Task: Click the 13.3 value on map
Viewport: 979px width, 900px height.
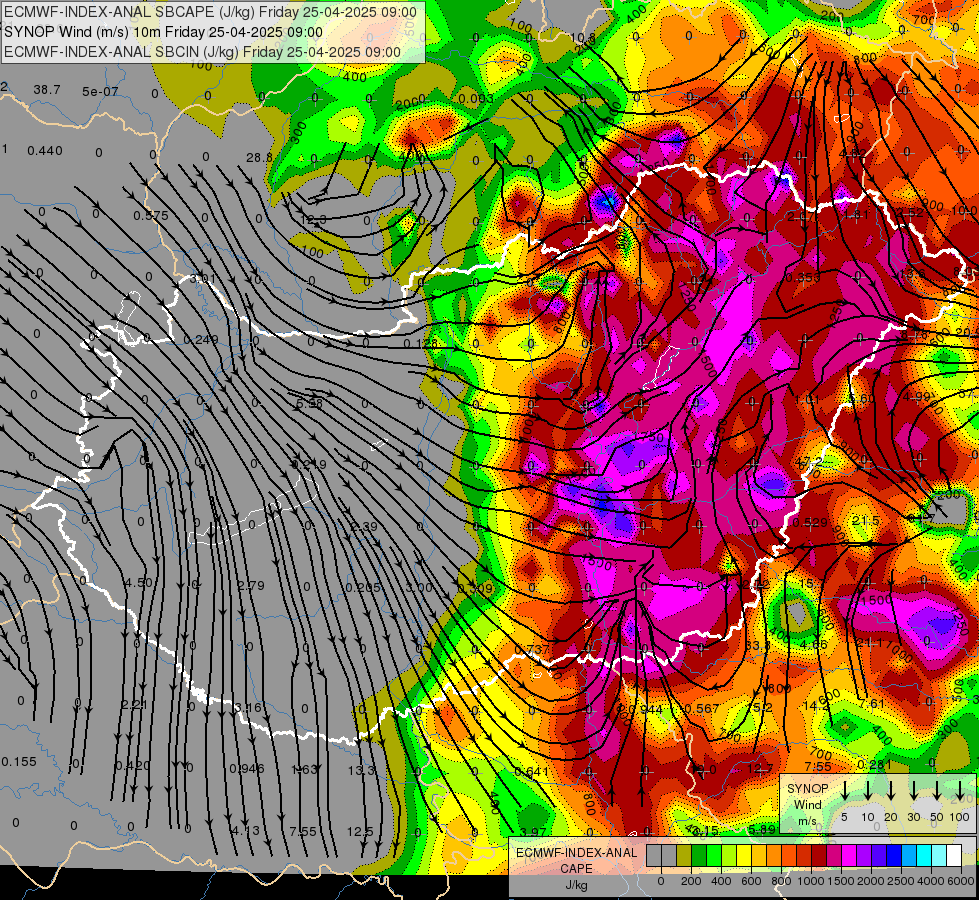Action: click(361, 770)
